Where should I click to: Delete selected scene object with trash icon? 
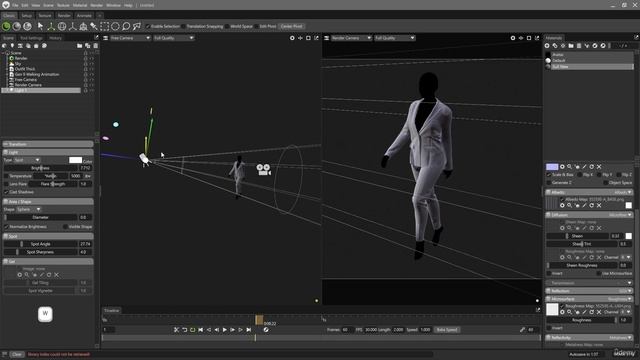[96, 46]
